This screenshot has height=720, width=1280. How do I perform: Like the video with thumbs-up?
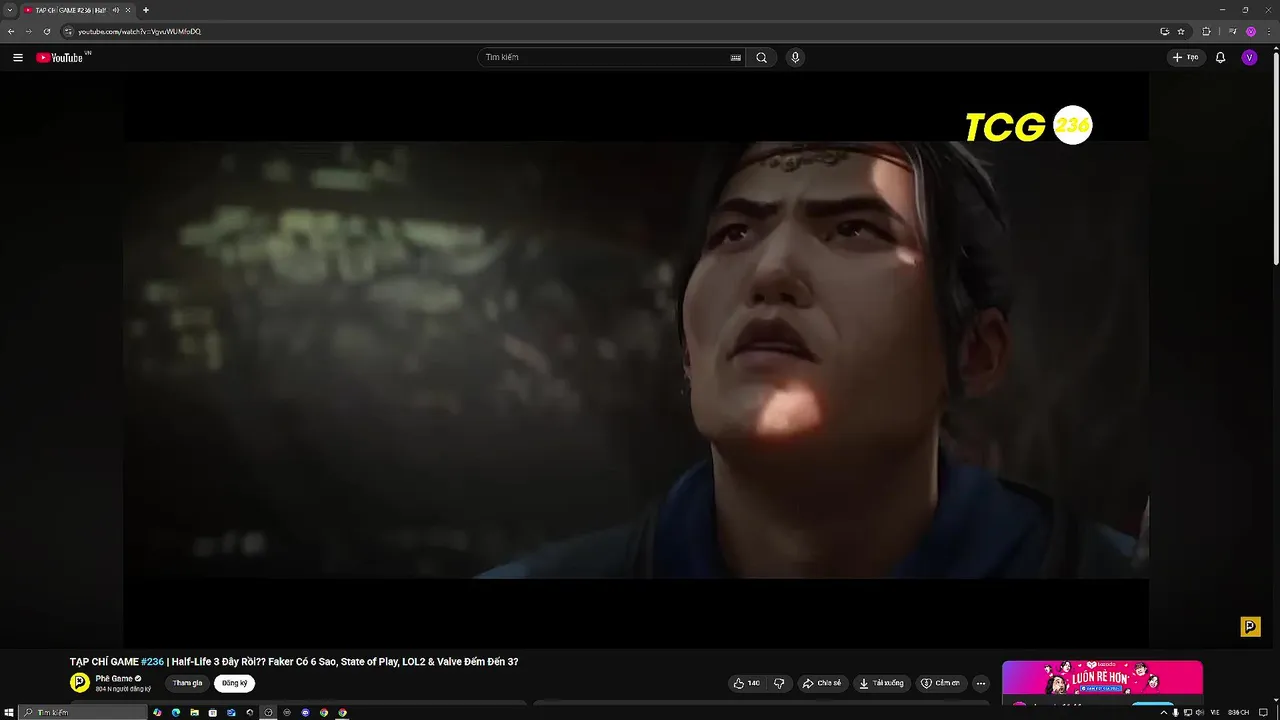747,683
